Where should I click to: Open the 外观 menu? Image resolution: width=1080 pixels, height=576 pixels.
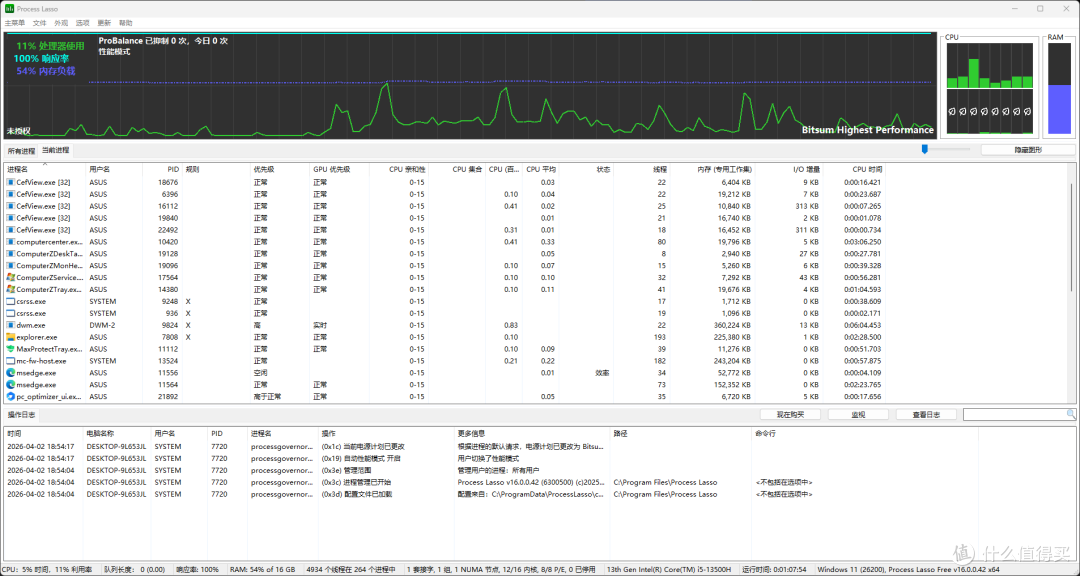(61, 23)
